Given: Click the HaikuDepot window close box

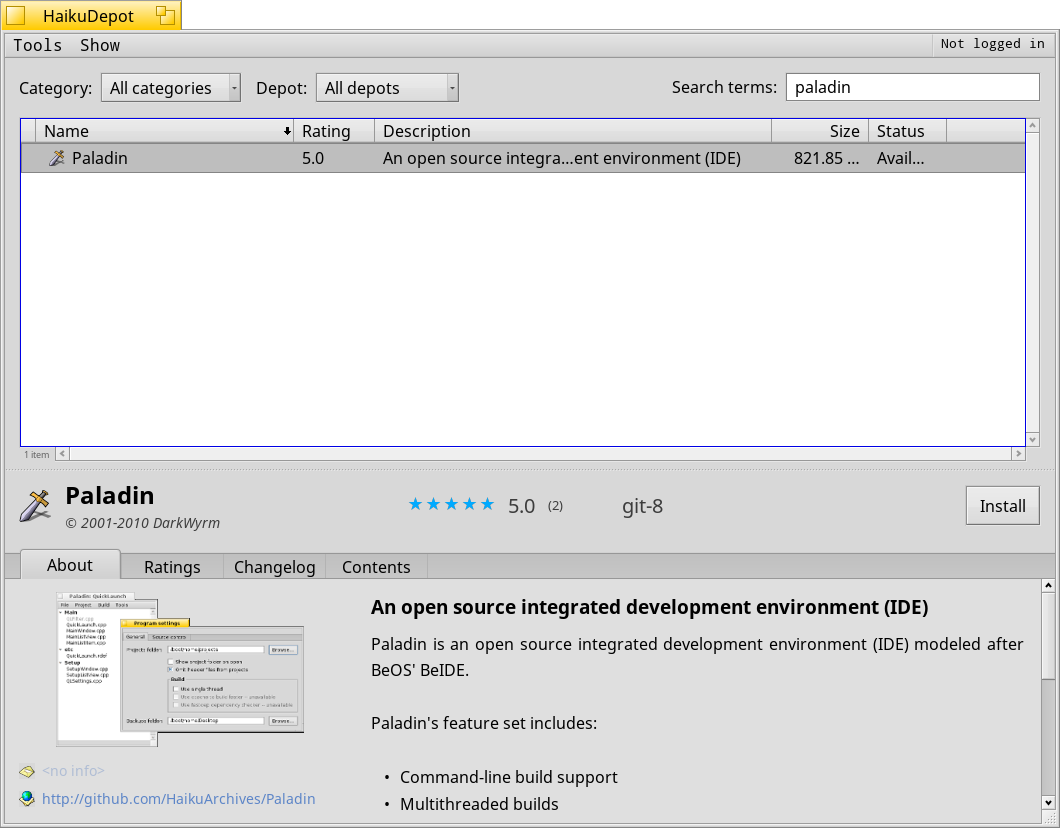Looking at the screenshot, I should [16, 16].
